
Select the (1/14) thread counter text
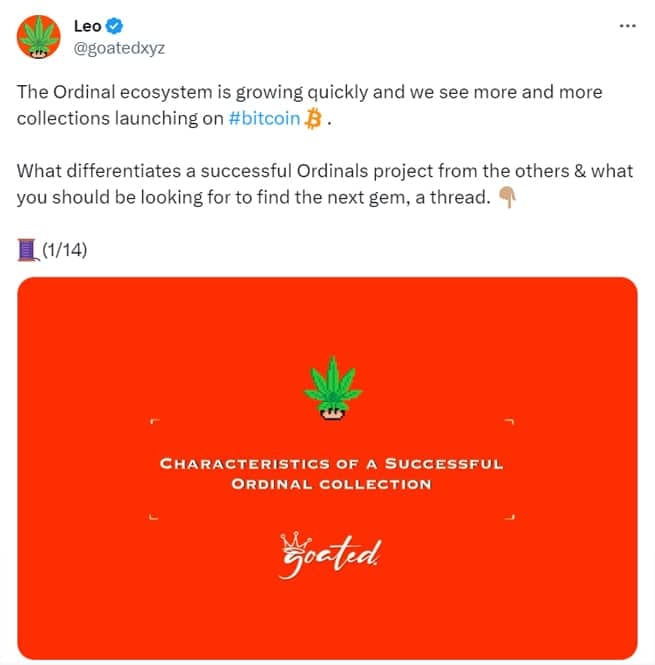[x=65, y=249]
